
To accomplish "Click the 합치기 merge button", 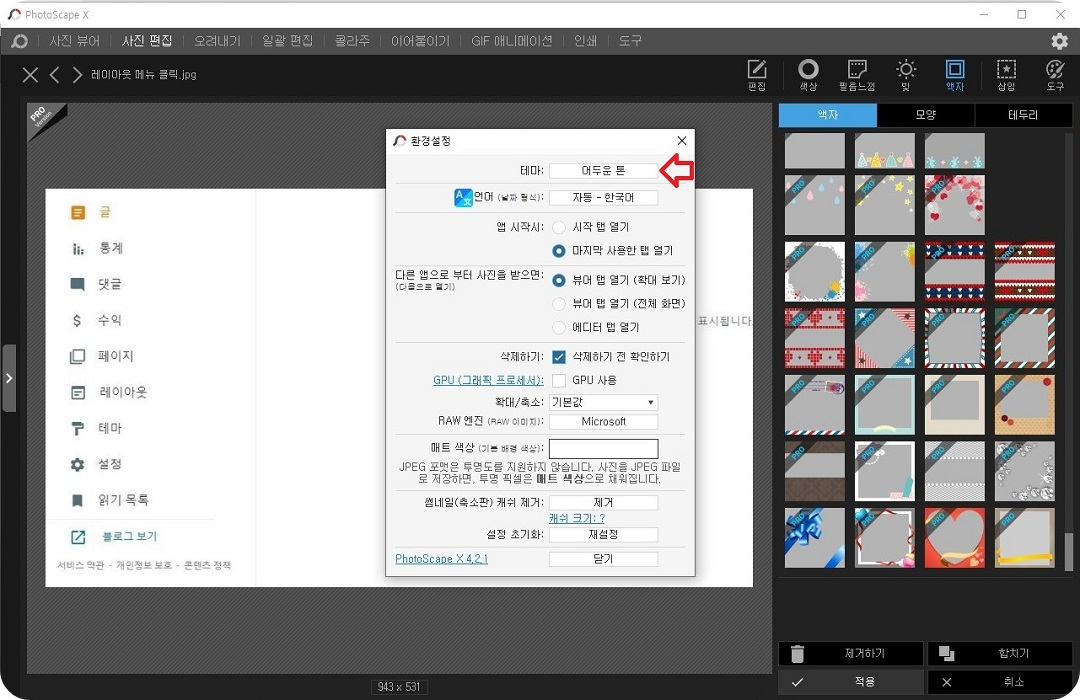I will point(1000,653).
